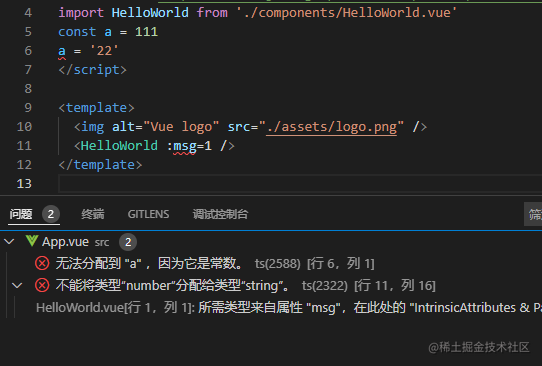Collapse the App.vue problems group
The image size is (542, 366).
9,242
